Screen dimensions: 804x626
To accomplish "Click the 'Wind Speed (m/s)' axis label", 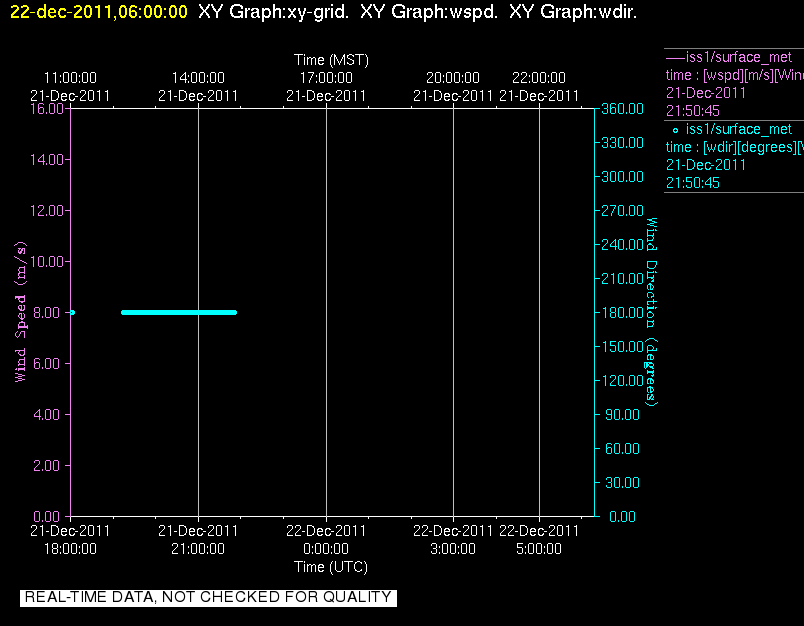I will point(20,312).
